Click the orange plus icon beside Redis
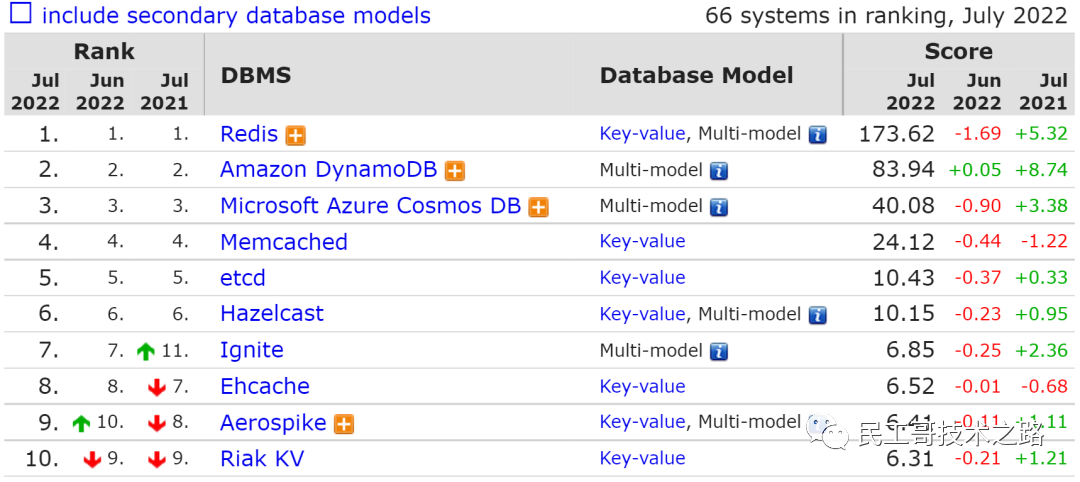This screenshot has width=1080, height=482. click(295, 135)
